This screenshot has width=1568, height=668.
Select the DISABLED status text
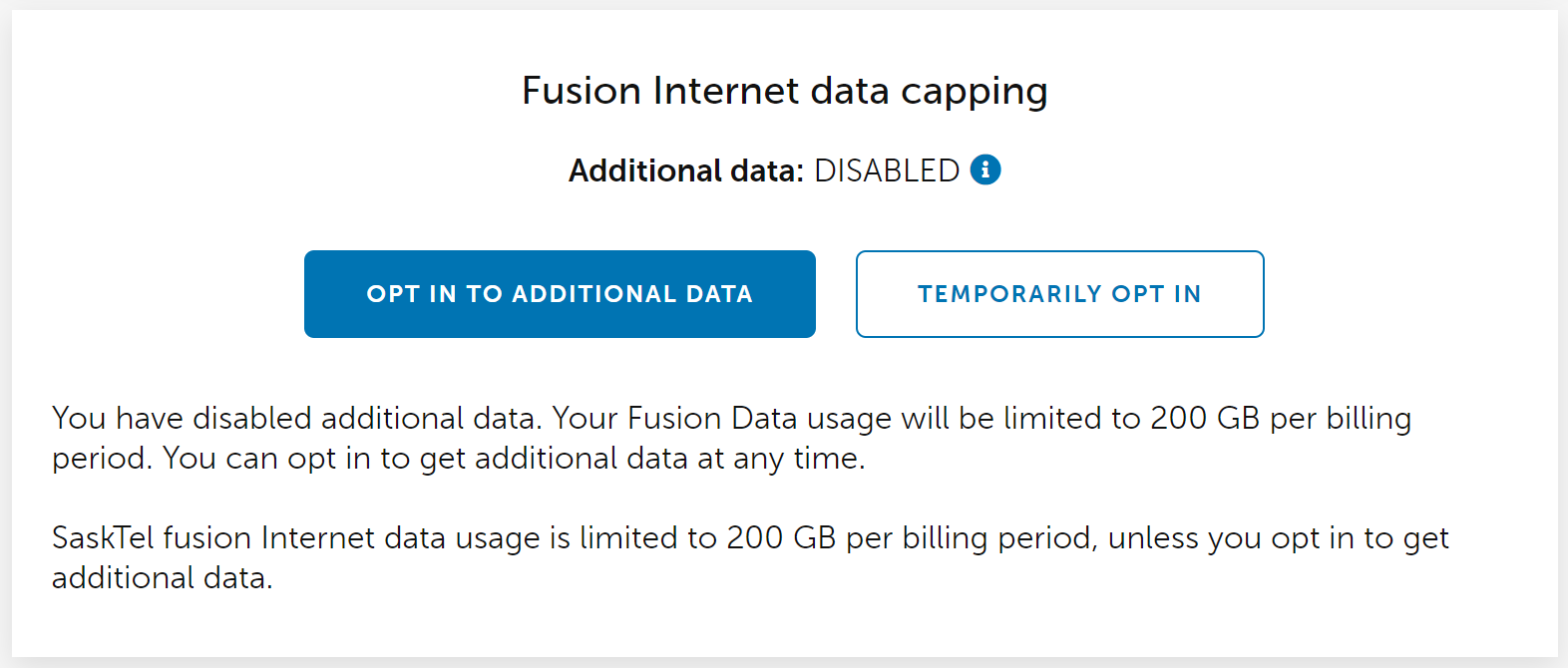[888, 169]
